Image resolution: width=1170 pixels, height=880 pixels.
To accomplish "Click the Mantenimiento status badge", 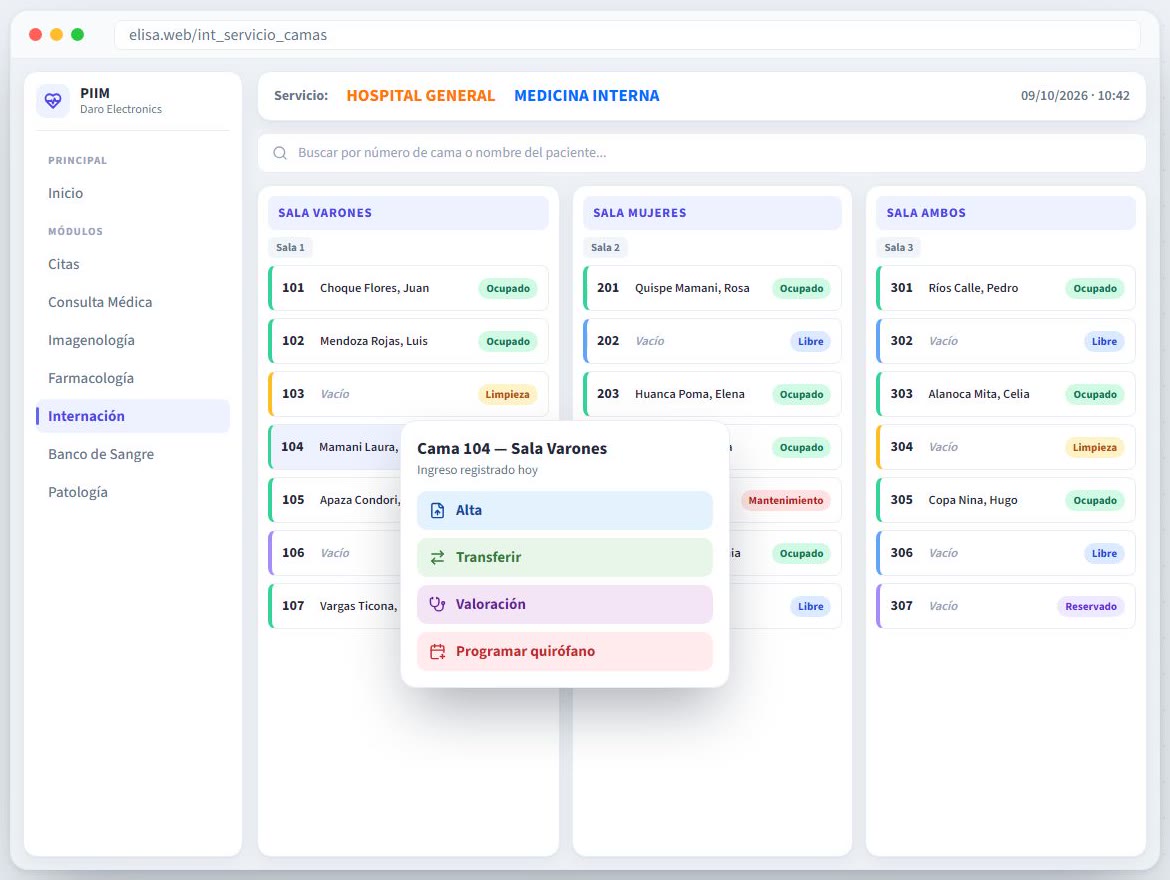I will coord(786,500).
